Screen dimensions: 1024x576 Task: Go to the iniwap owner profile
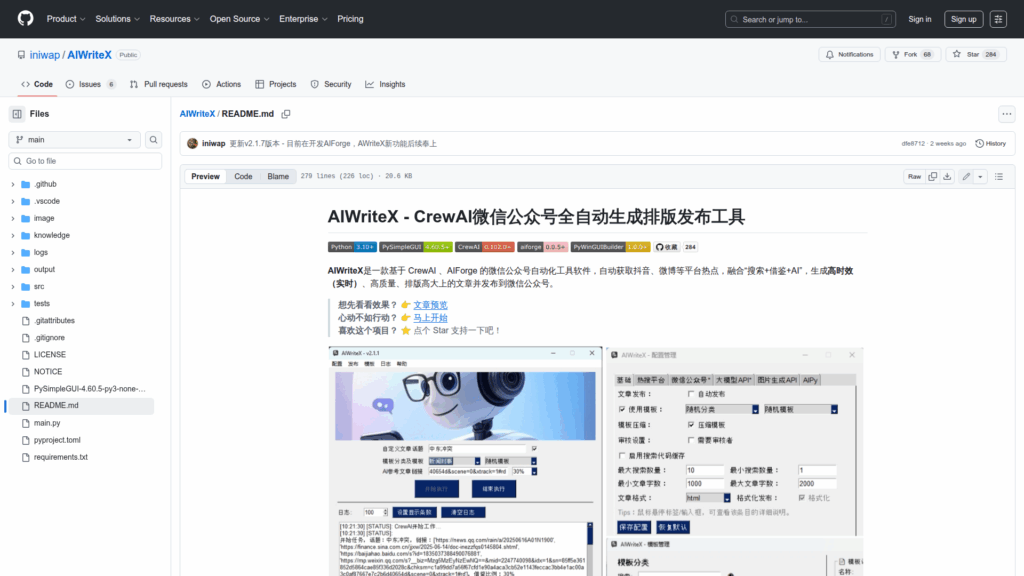click(44, 55)
